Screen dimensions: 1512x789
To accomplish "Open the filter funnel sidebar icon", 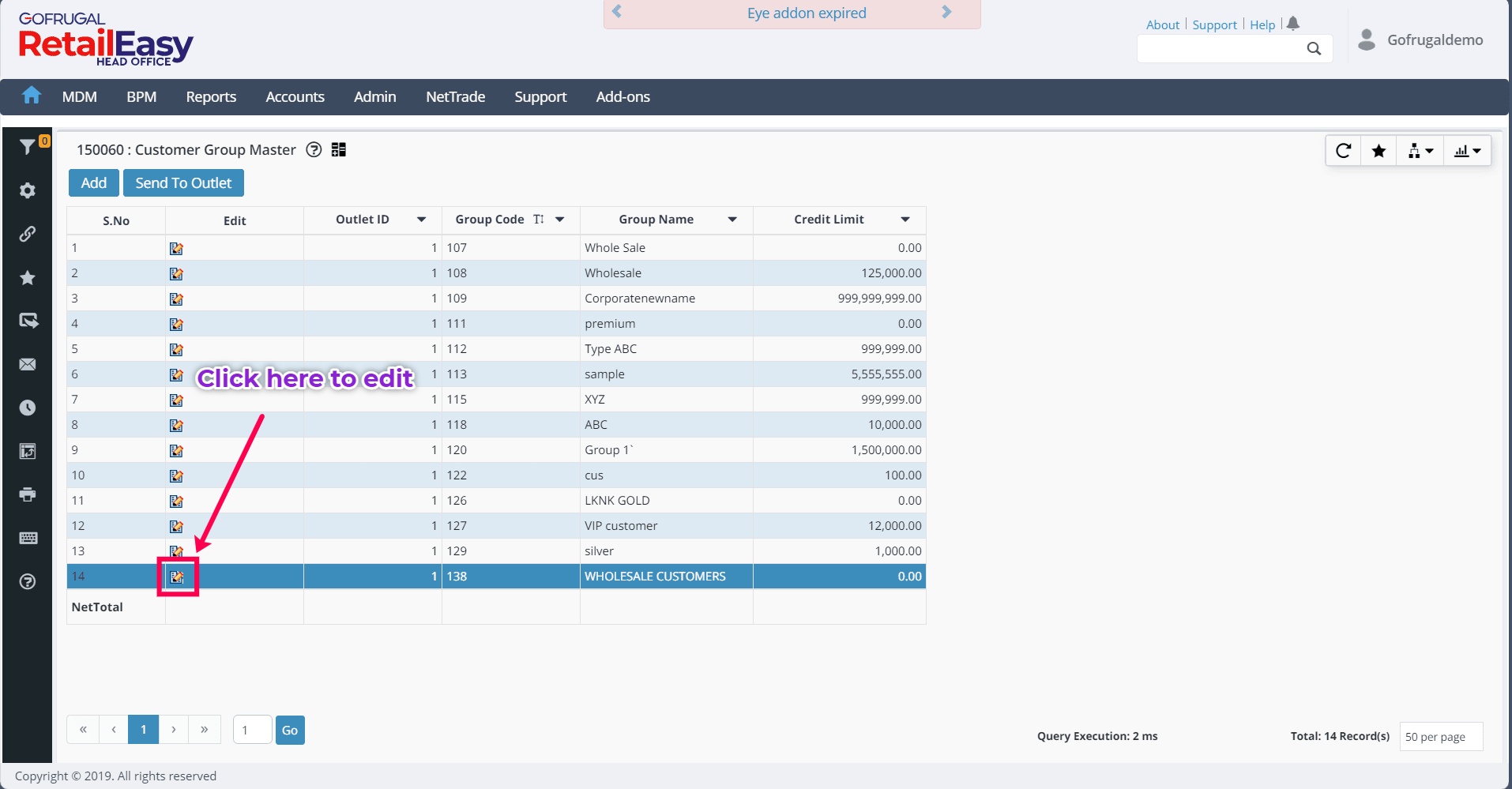I will click(27, 147).
